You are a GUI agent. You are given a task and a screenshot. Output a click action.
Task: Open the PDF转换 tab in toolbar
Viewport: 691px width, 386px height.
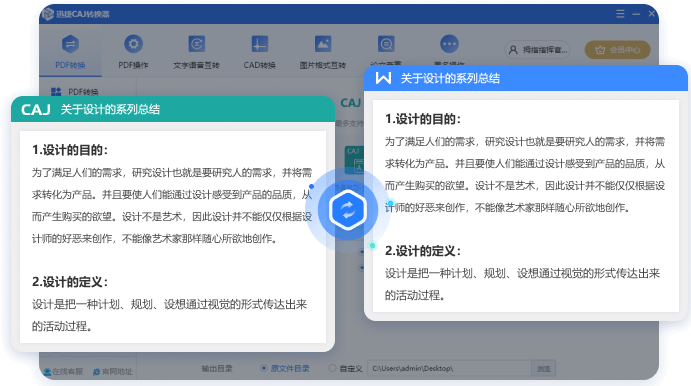click(x=71, y=52)
